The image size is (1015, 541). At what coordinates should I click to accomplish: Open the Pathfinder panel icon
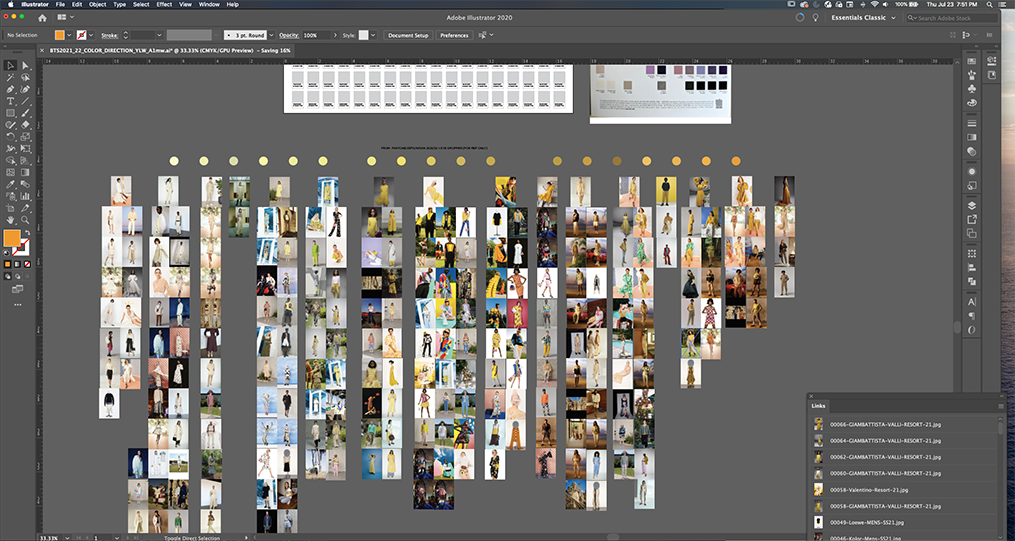[x=972, y=282]
